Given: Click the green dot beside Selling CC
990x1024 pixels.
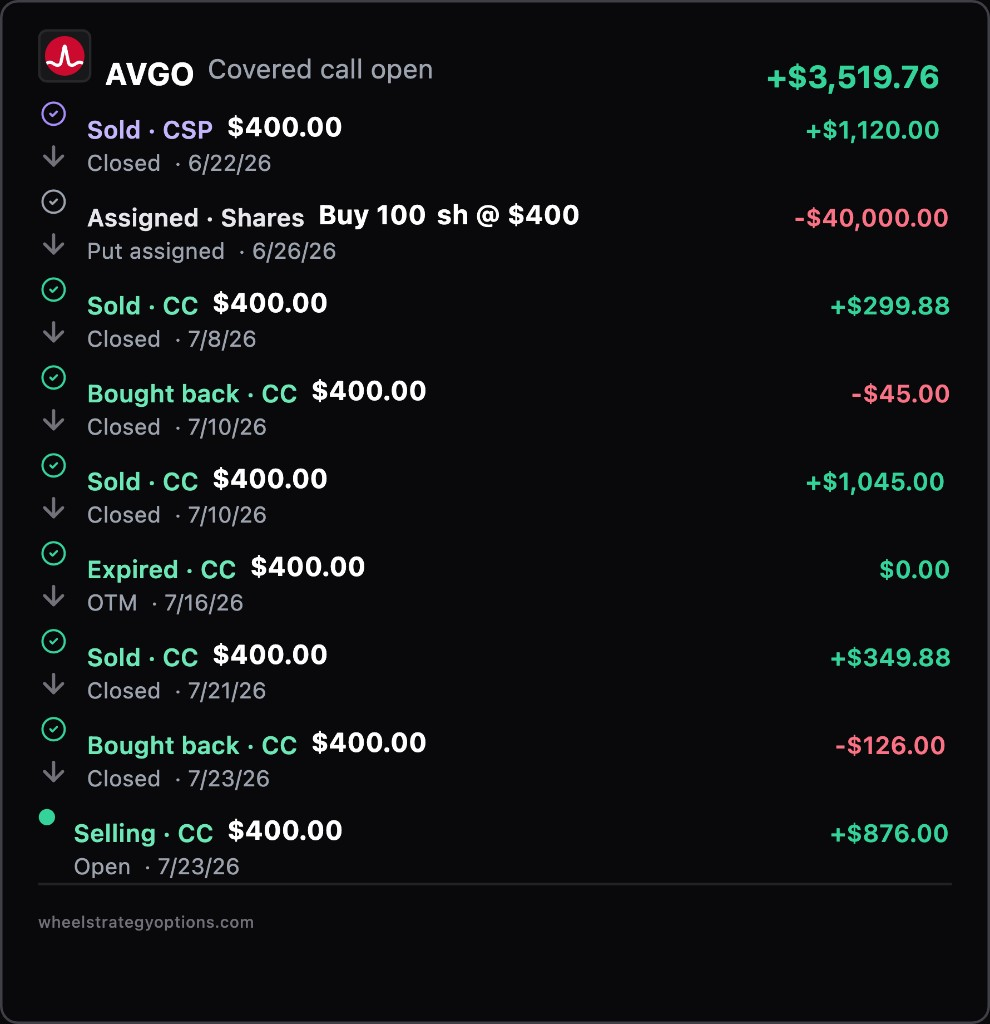Looking at the screenshot, I should [x=47, y=817].
